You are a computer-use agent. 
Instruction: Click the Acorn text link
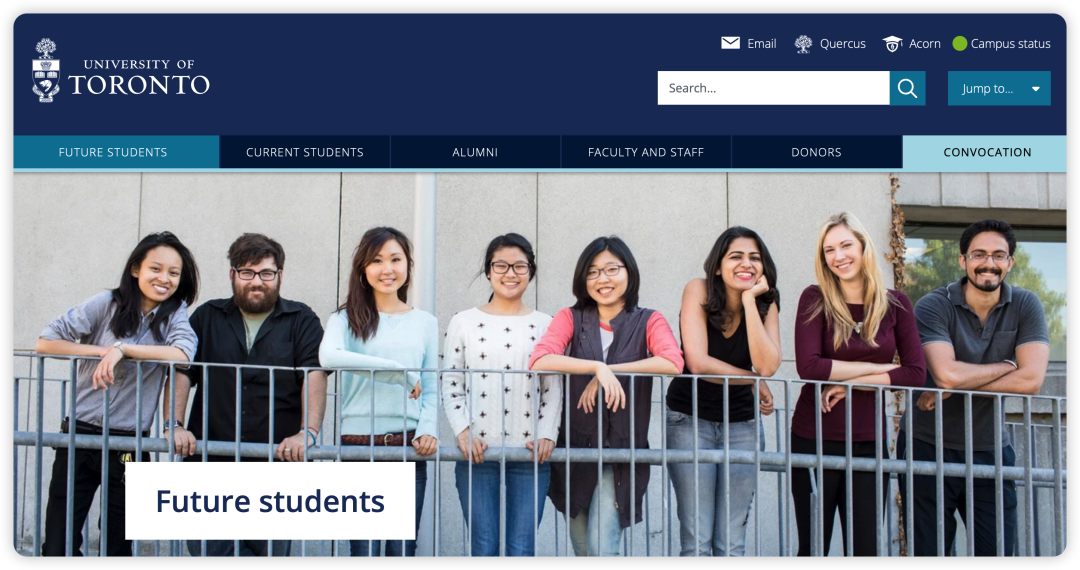pos(924,43)
